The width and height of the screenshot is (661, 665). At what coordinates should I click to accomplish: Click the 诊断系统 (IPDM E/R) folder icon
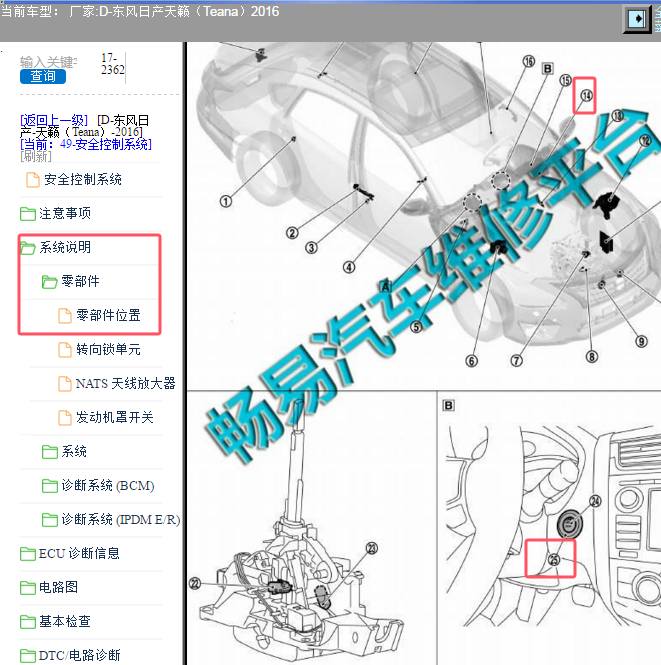pyautogui.click(x=50, y=520)
